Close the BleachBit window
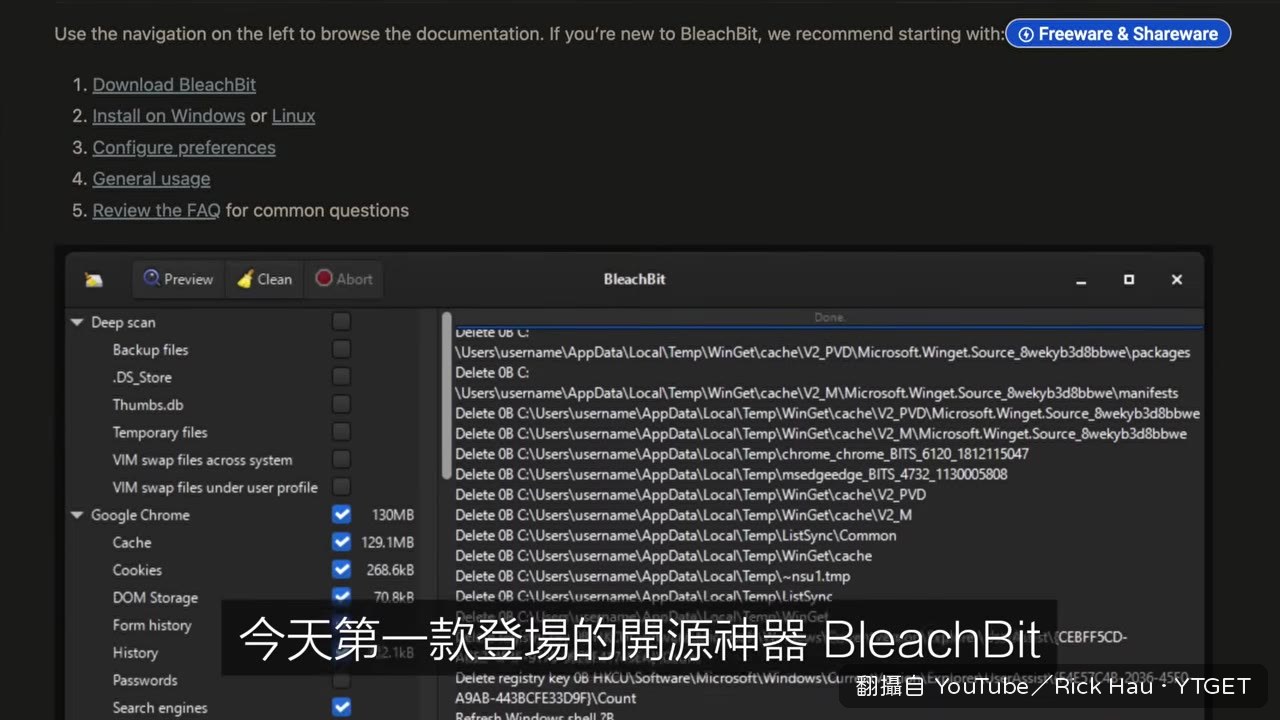This screenshot has width=1280, height=720. pyautogui.click(x=1177, y=280)
